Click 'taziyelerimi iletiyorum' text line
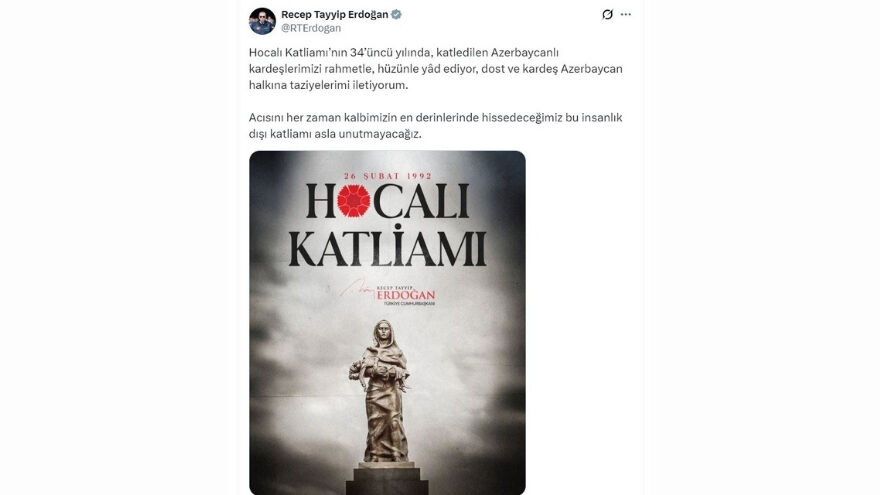The image size is (880, 495). click(x=349, y=85)
